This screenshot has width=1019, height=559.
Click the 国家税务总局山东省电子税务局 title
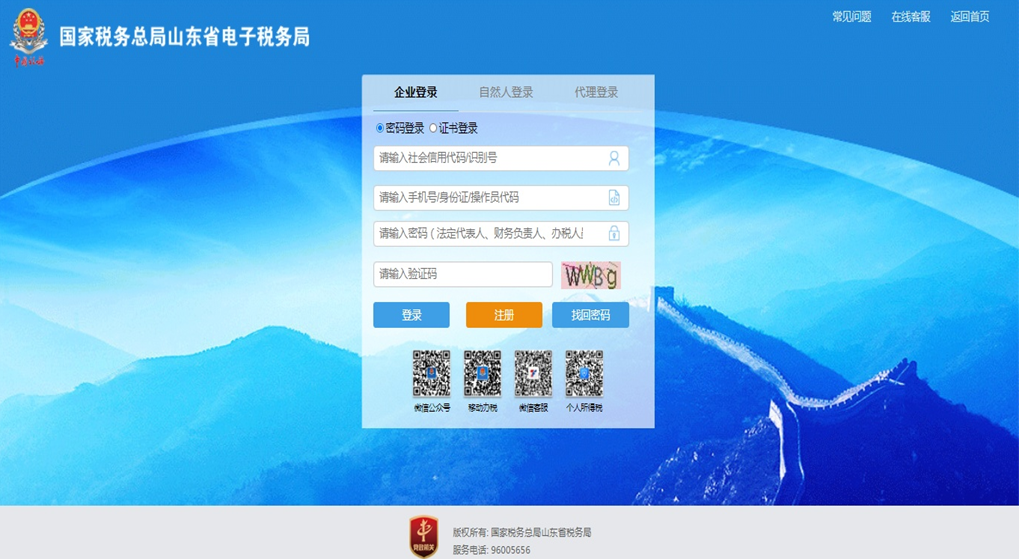(185, 36)
